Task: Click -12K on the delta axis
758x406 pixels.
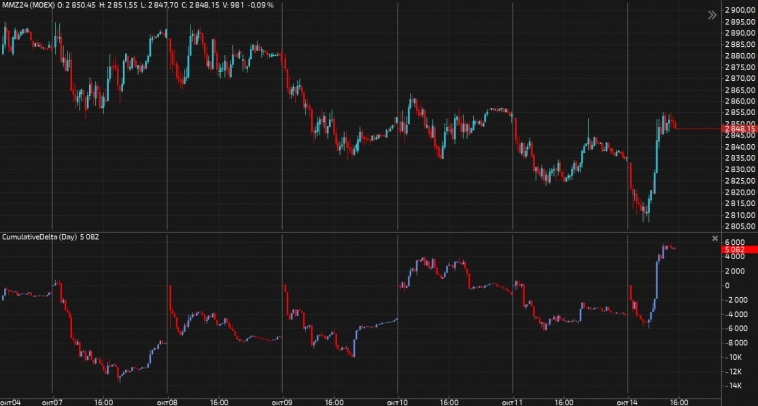Action: pyautogui.click(x=733, y=371)
